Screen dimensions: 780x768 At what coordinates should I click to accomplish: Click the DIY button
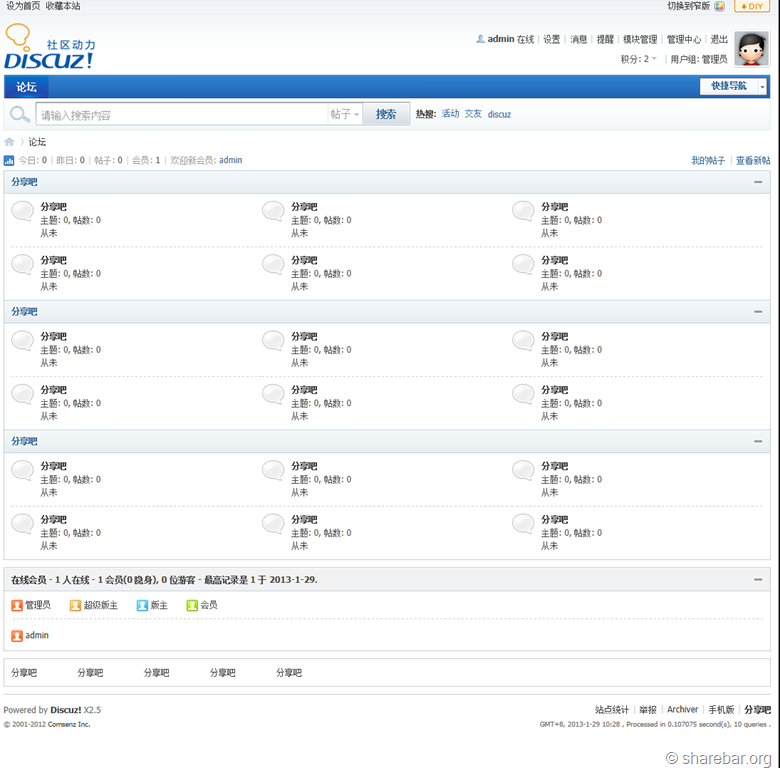pyautogui.click(x=751, y=6)
